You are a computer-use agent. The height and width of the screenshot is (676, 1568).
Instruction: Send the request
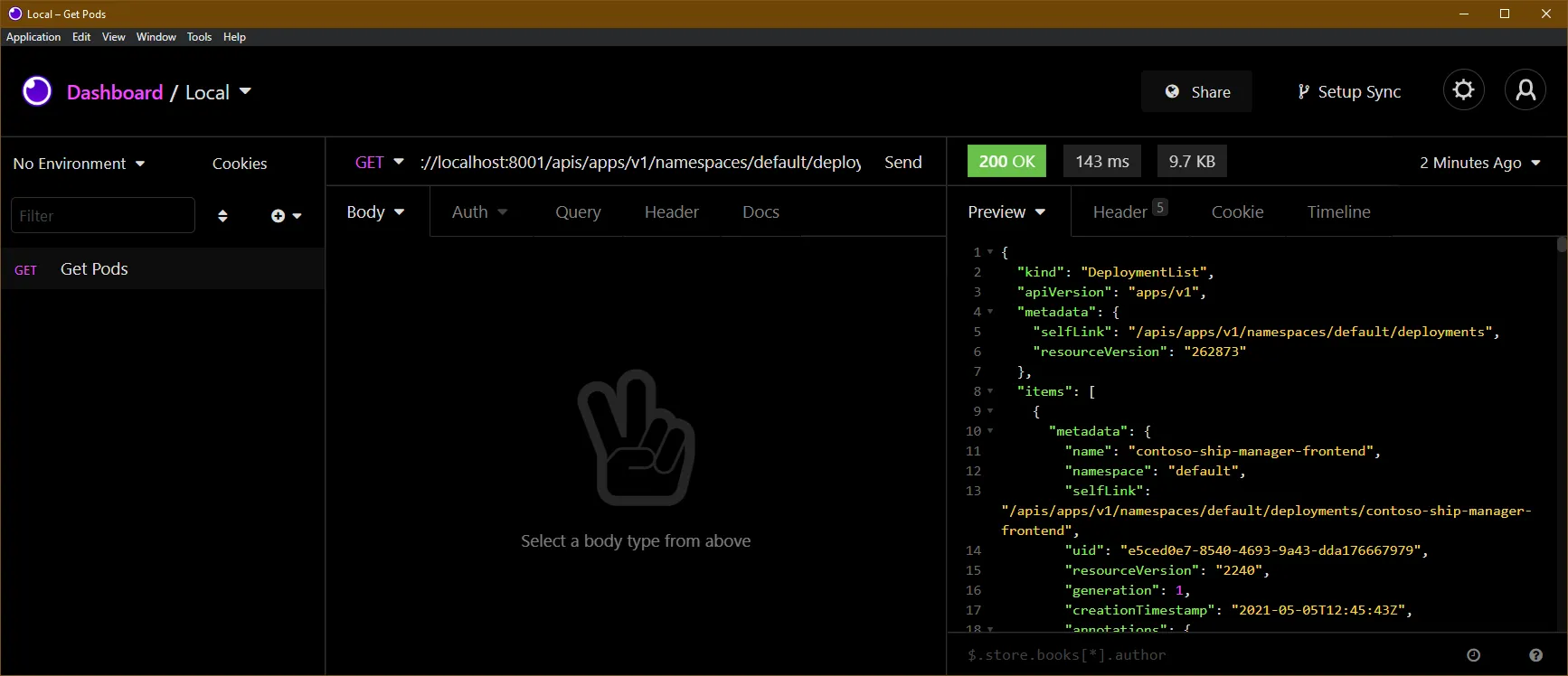coord(903,162)
